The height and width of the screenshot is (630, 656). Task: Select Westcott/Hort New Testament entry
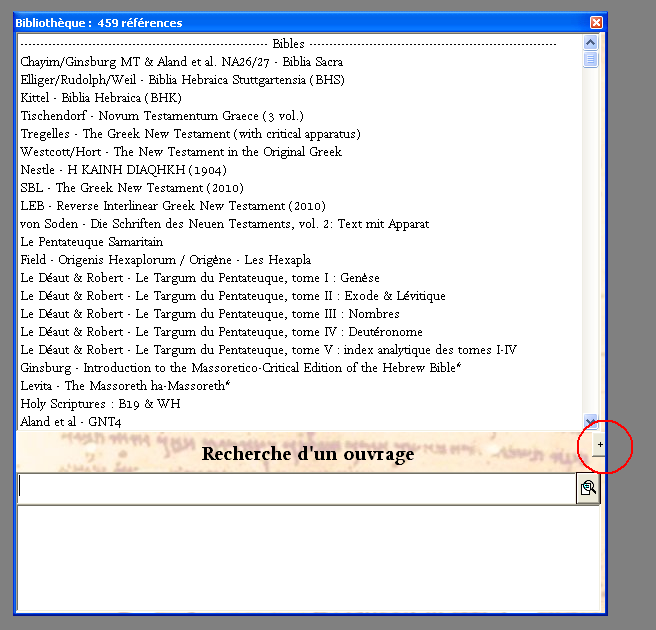coord(181,152)
